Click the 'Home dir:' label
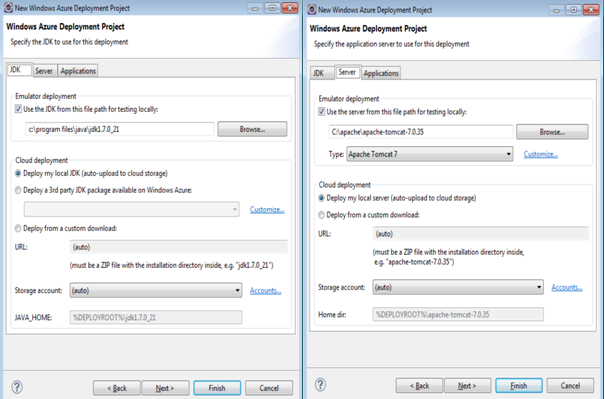 [x=332, y=315]
